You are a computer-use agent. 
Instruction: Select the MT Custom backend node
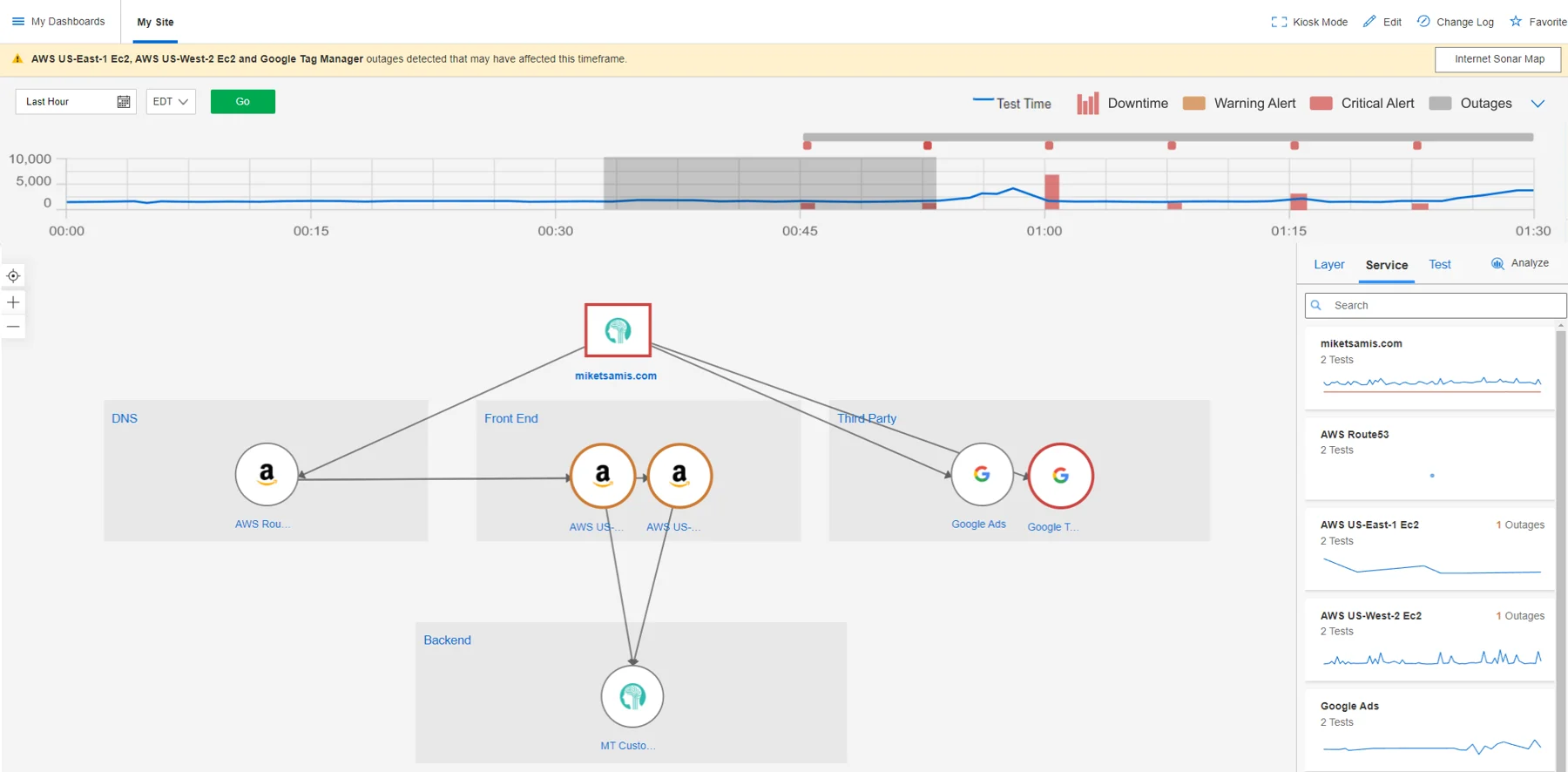[632, 696]
